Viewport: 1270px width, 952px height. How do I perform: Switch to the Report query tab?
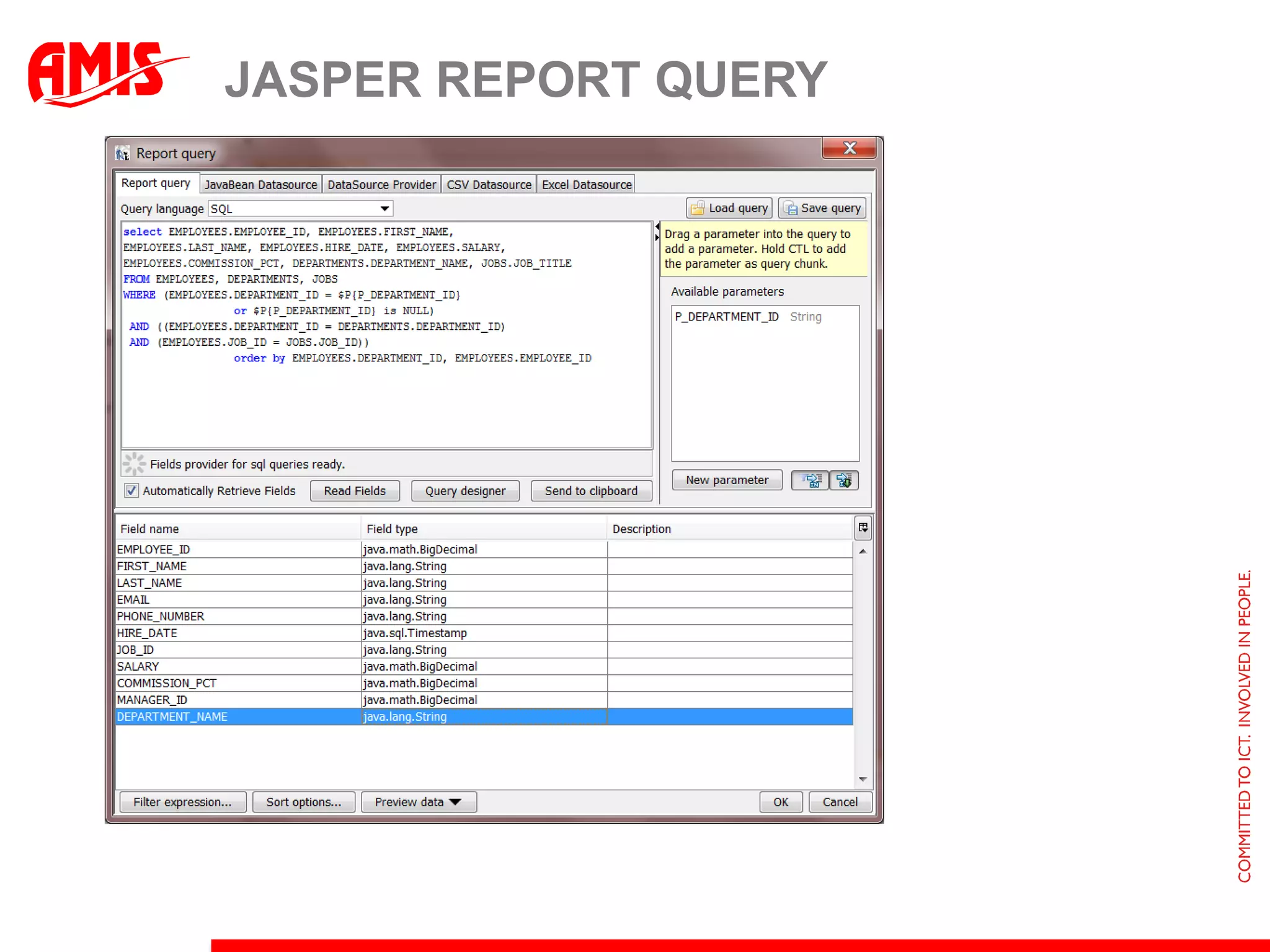[x=156, y=183]
